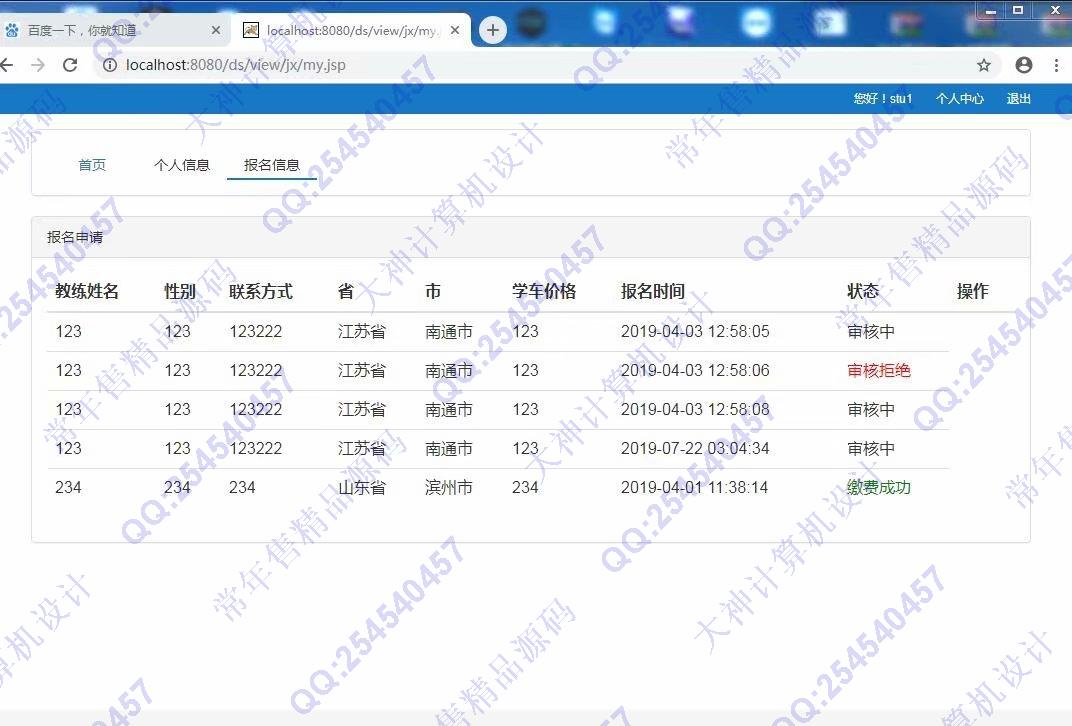Go back with the browser back arrow
This screenshot has height=726, width=1072.
pos(6,65)
